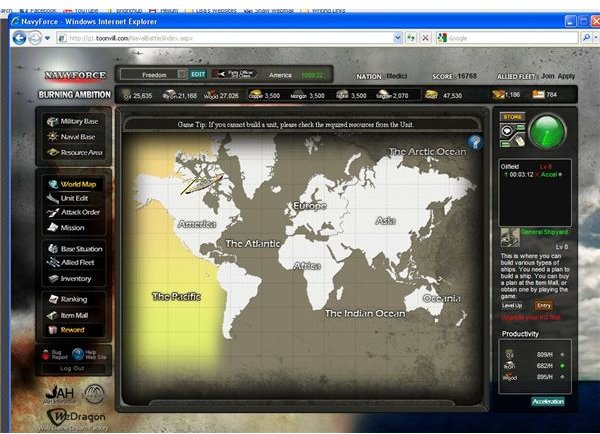
Task: Click the Help Web Site globe icon
Action: point(78,354)
